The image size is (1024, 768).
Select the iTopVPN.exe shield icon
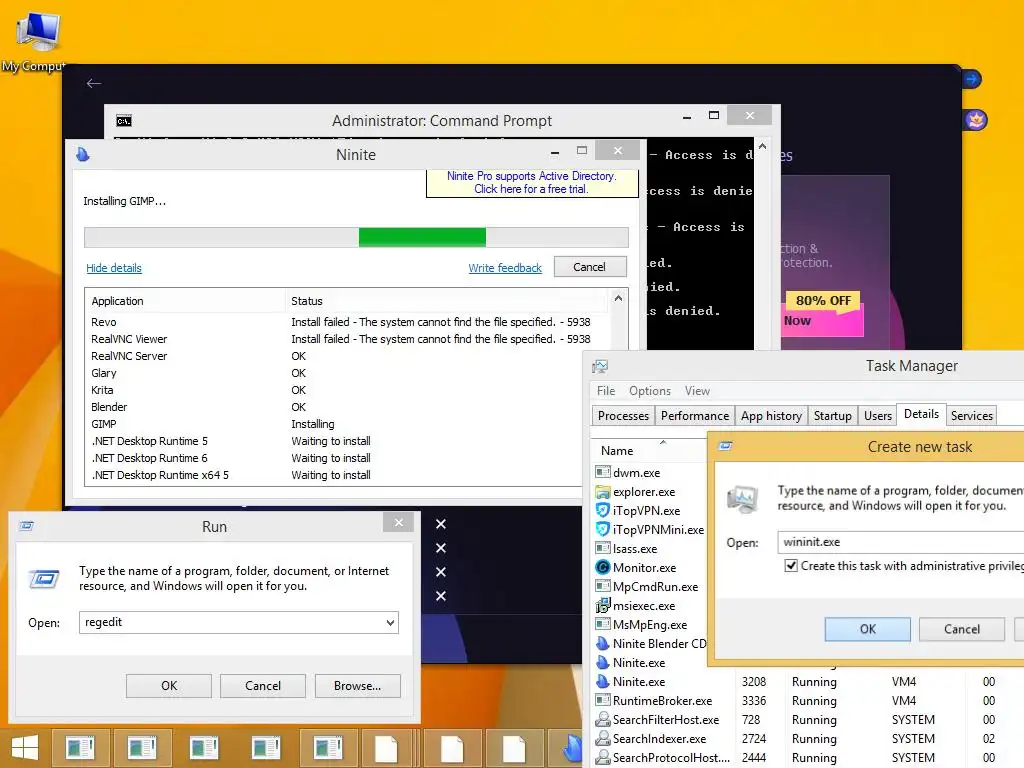(603, 511)
